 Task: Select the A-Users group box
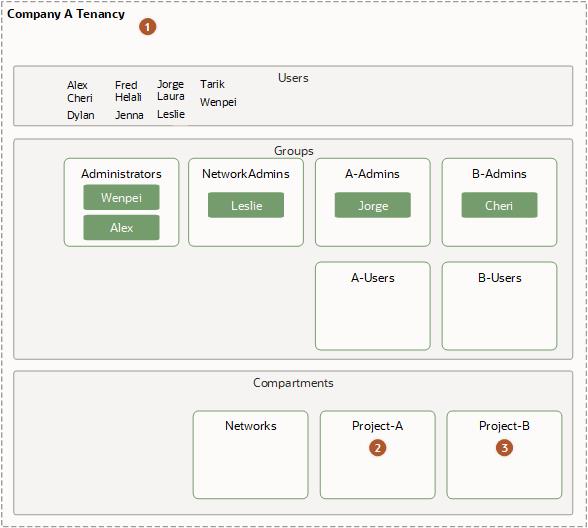(373, 306)
